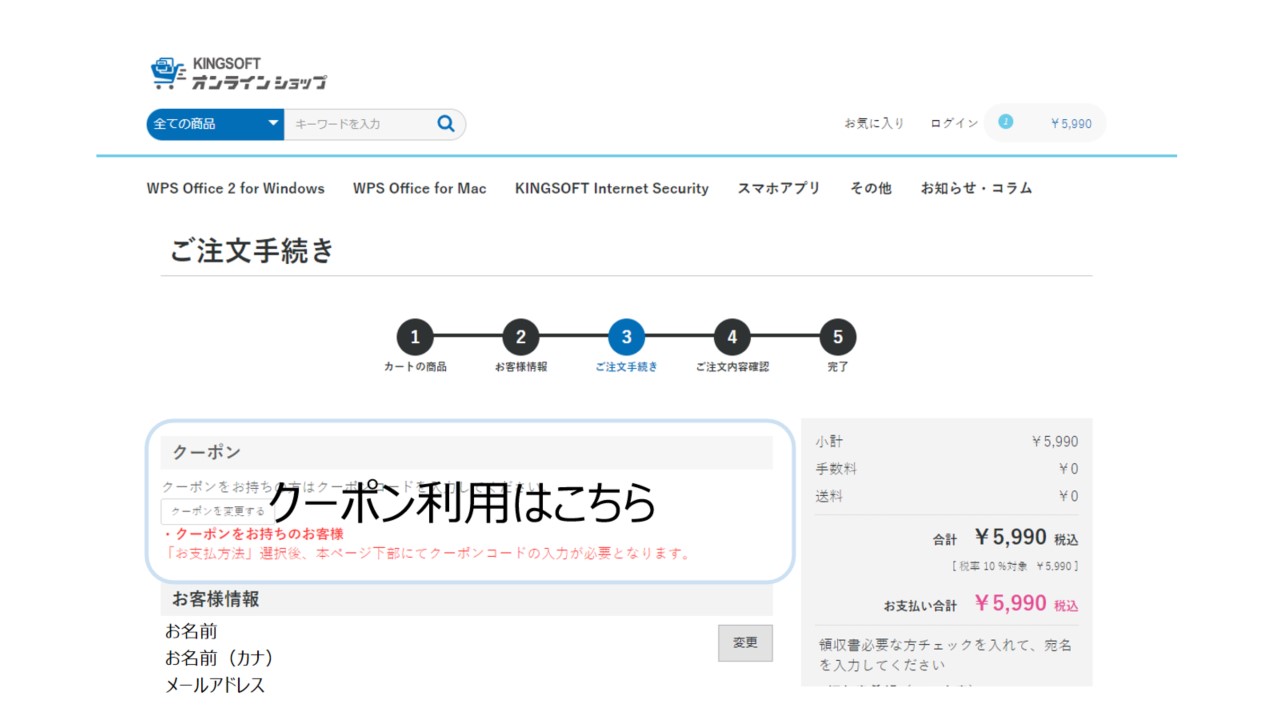Click step 2 お客様情報 circle
Screen dimensions: 1273x717
521,337
